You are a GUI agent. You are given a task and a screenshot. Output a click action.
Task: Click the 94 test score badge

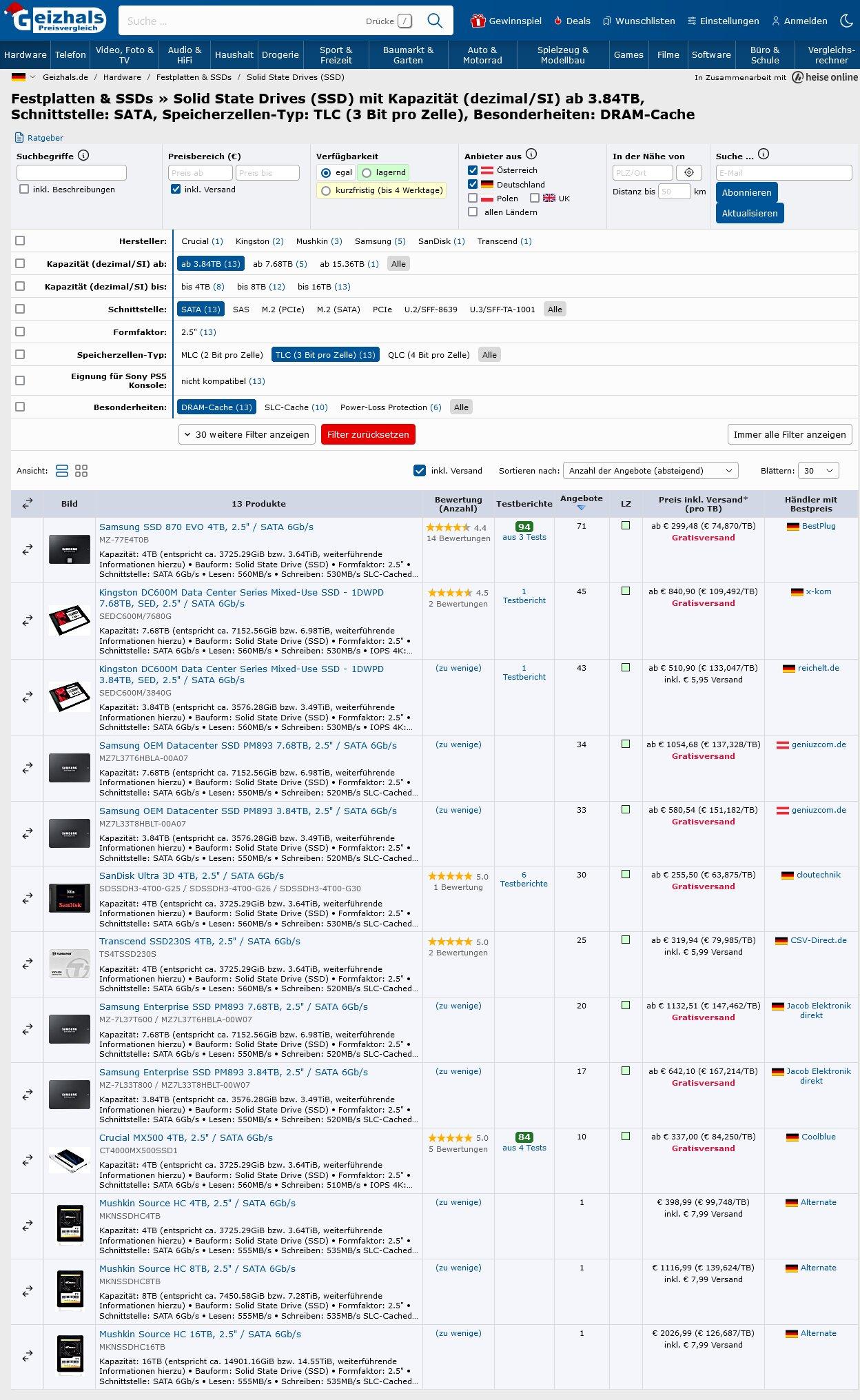coord(524,527)
